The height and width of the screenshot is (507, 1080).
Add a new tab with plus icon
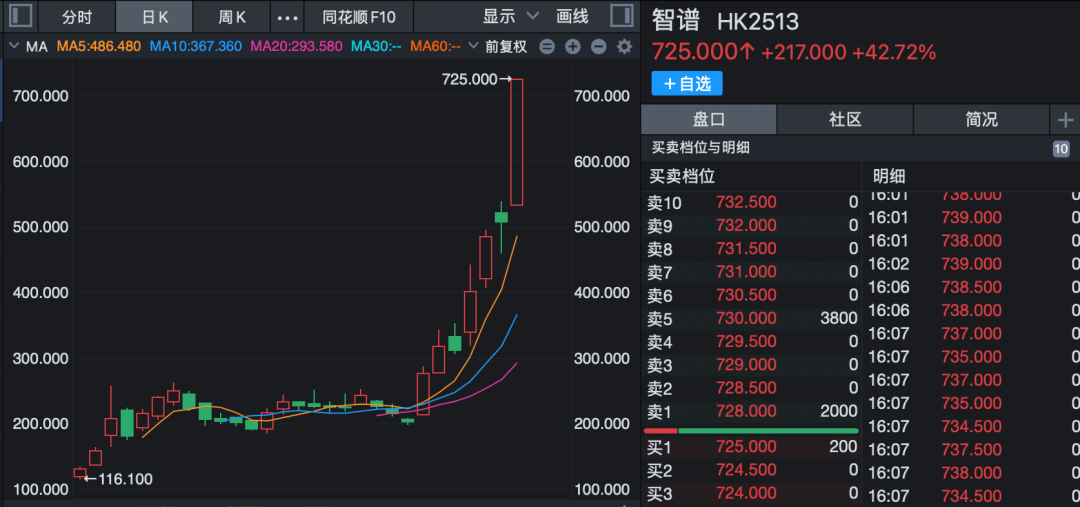(1065, 119)
